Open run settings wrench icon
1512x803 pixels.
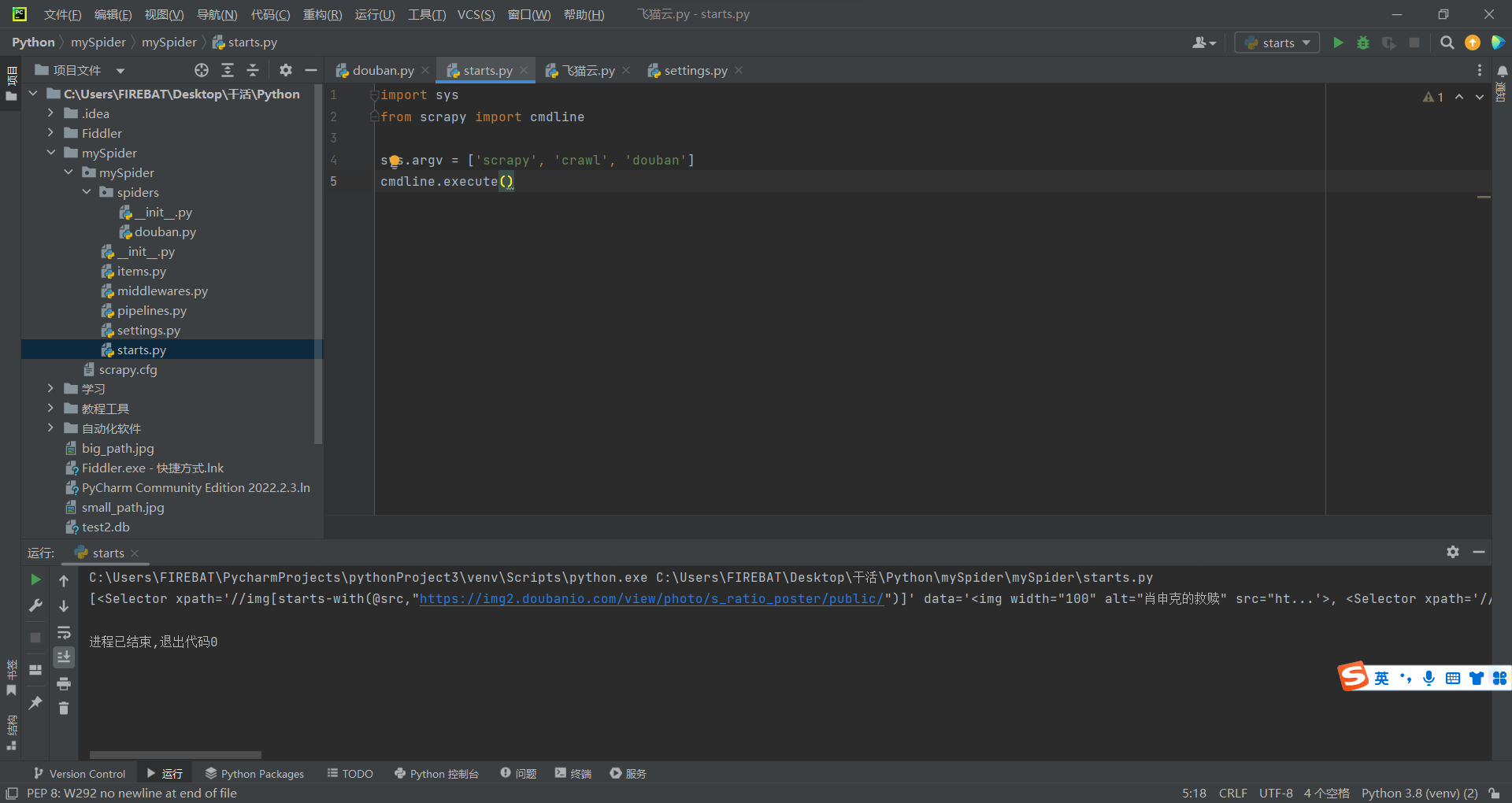click(35, 605)
